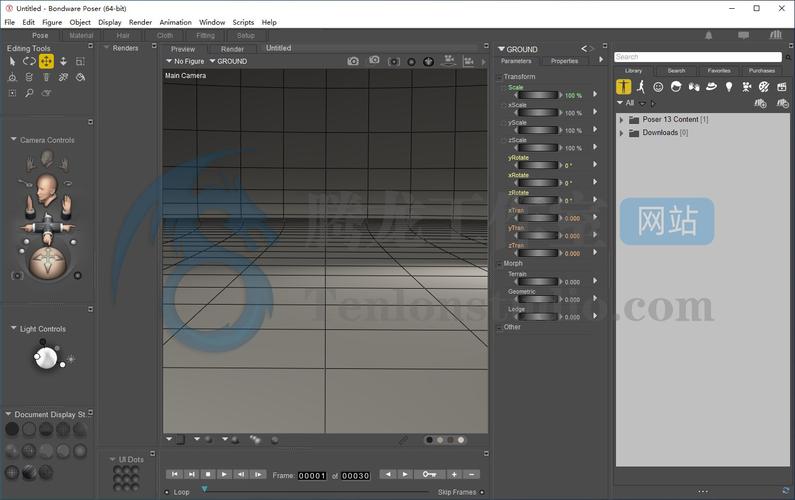Screen dimensions: 795x500
Task: Select the Rotate tool in Editing Tools
Action: pos(29,61)
